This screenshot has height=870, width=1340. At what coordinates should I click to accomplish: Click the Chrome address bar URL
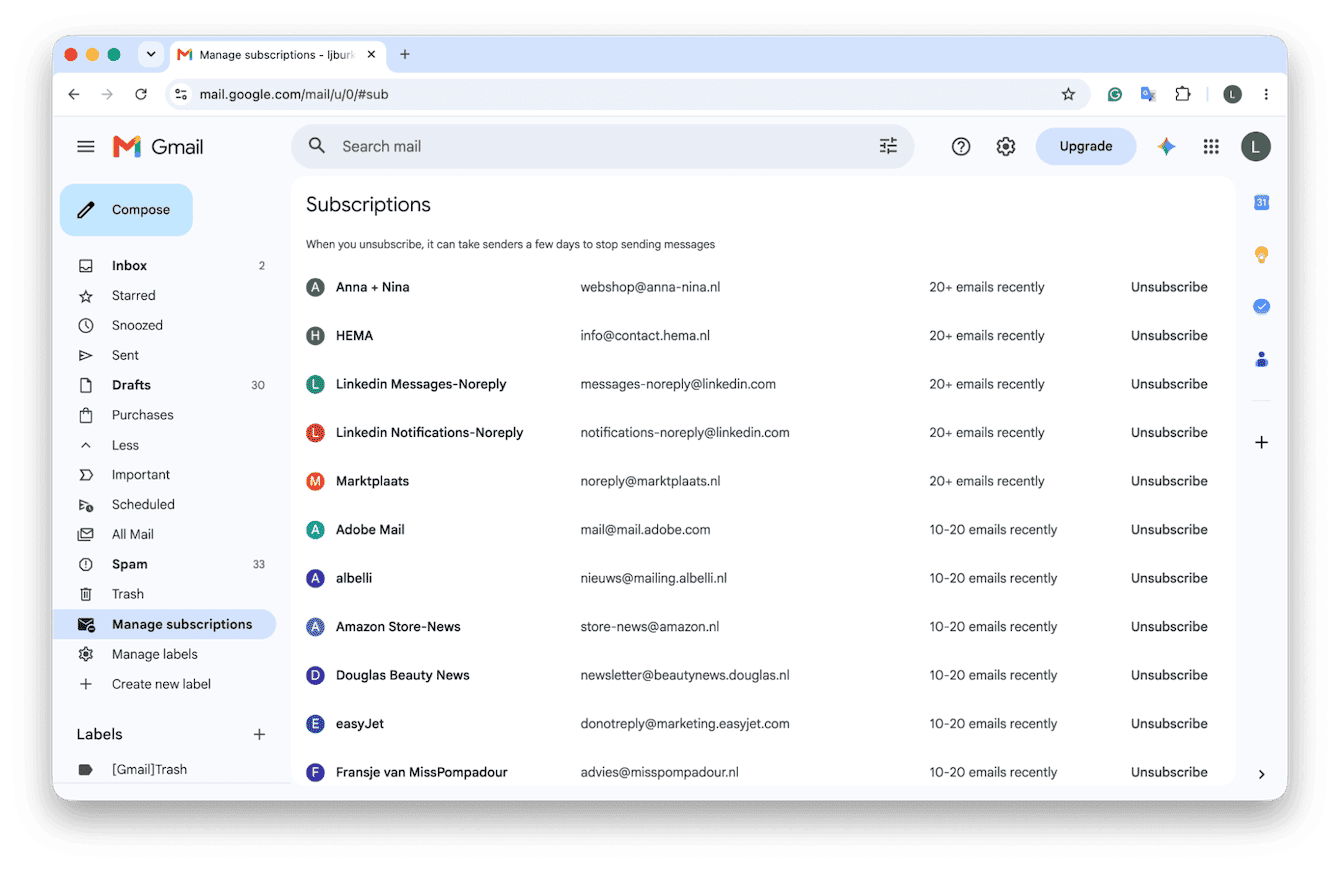point(294,94)
